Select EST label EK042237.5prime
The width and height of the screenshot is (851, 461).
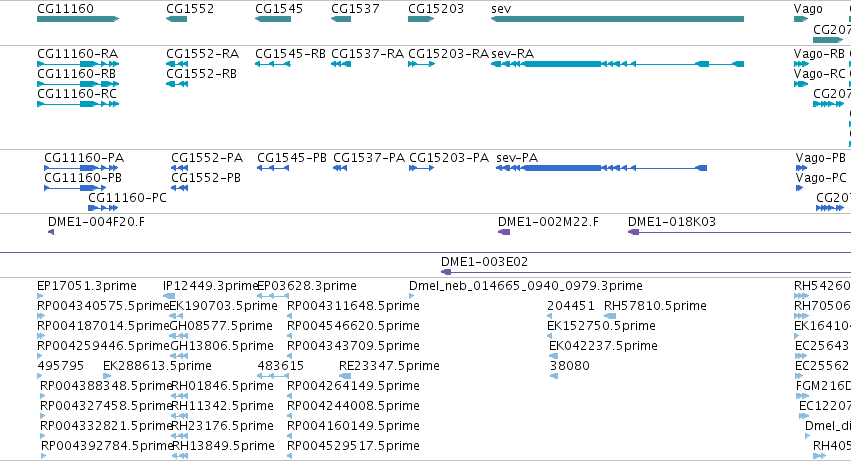(x=603, y=346)
